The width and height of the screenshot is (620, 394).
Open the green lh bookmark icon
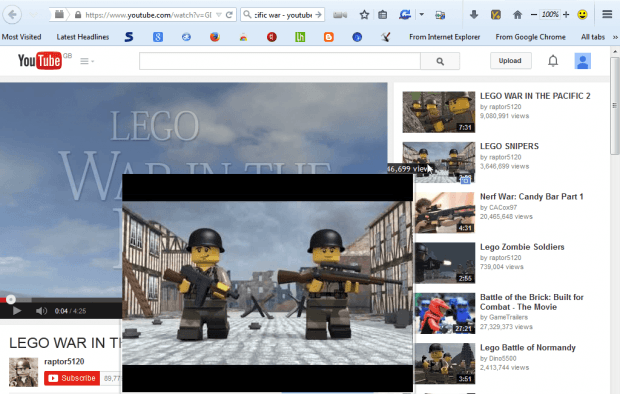pos(300,37)
